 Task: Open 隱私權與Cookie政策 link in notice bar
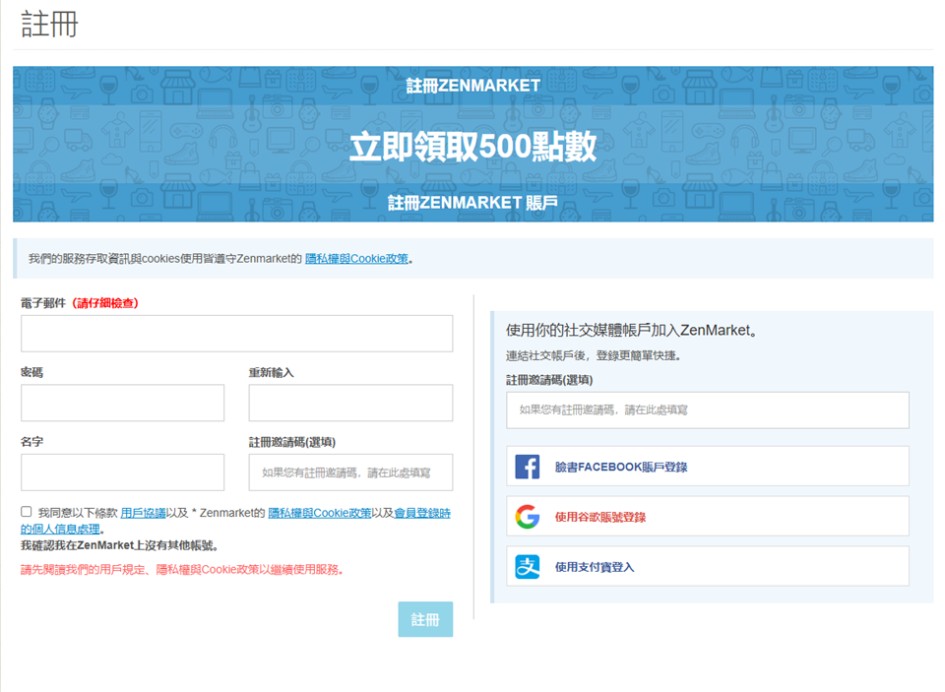pyautogui.click(x=357, y=259)
